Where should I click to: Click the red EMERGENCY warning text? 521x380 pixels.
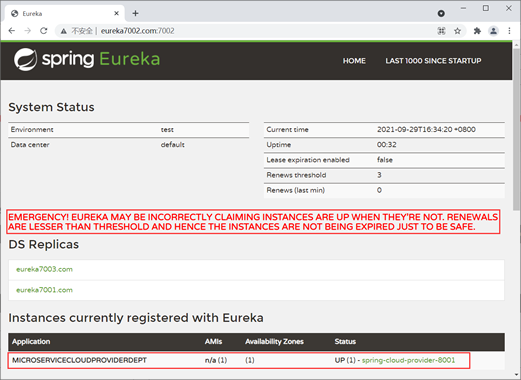point(253,222)
